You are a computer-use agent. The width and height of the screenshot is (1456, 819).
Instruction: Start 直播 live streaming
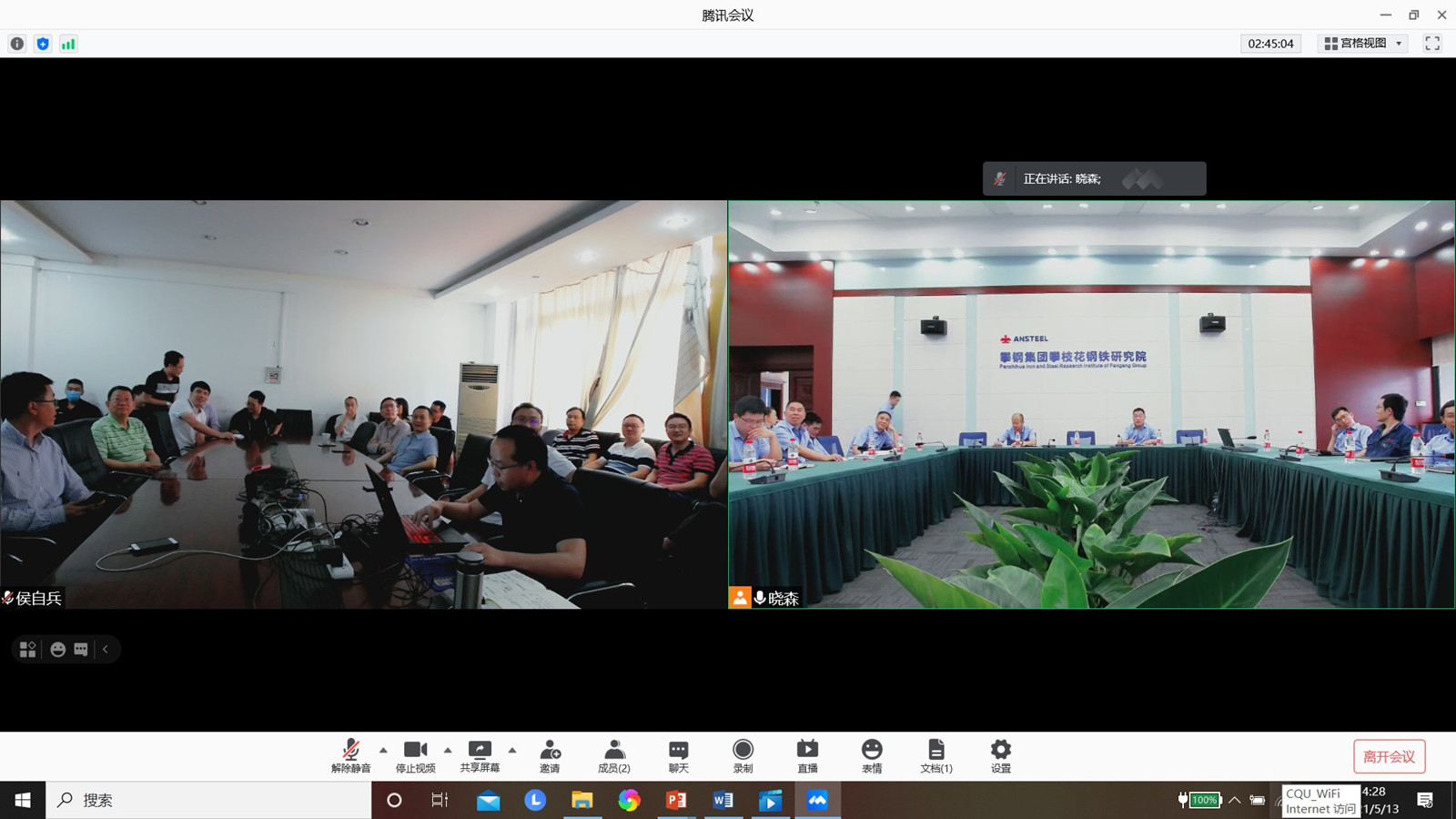pyautogui.click(x=807, y=755)
